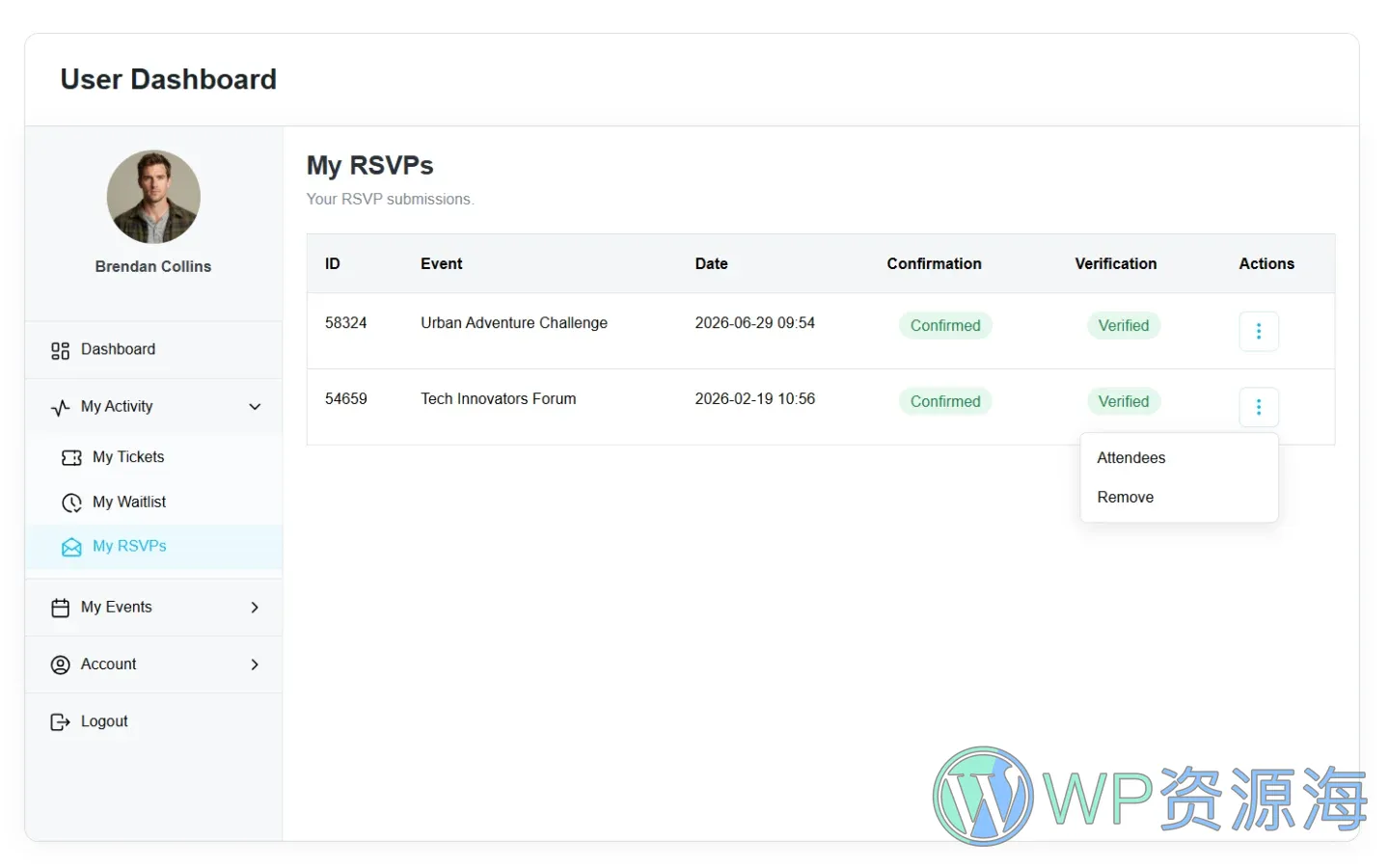Viewport: 1388px width, 868px height.
Task: Select Attendees from the actions dropdown
Action: (1131, 458)
